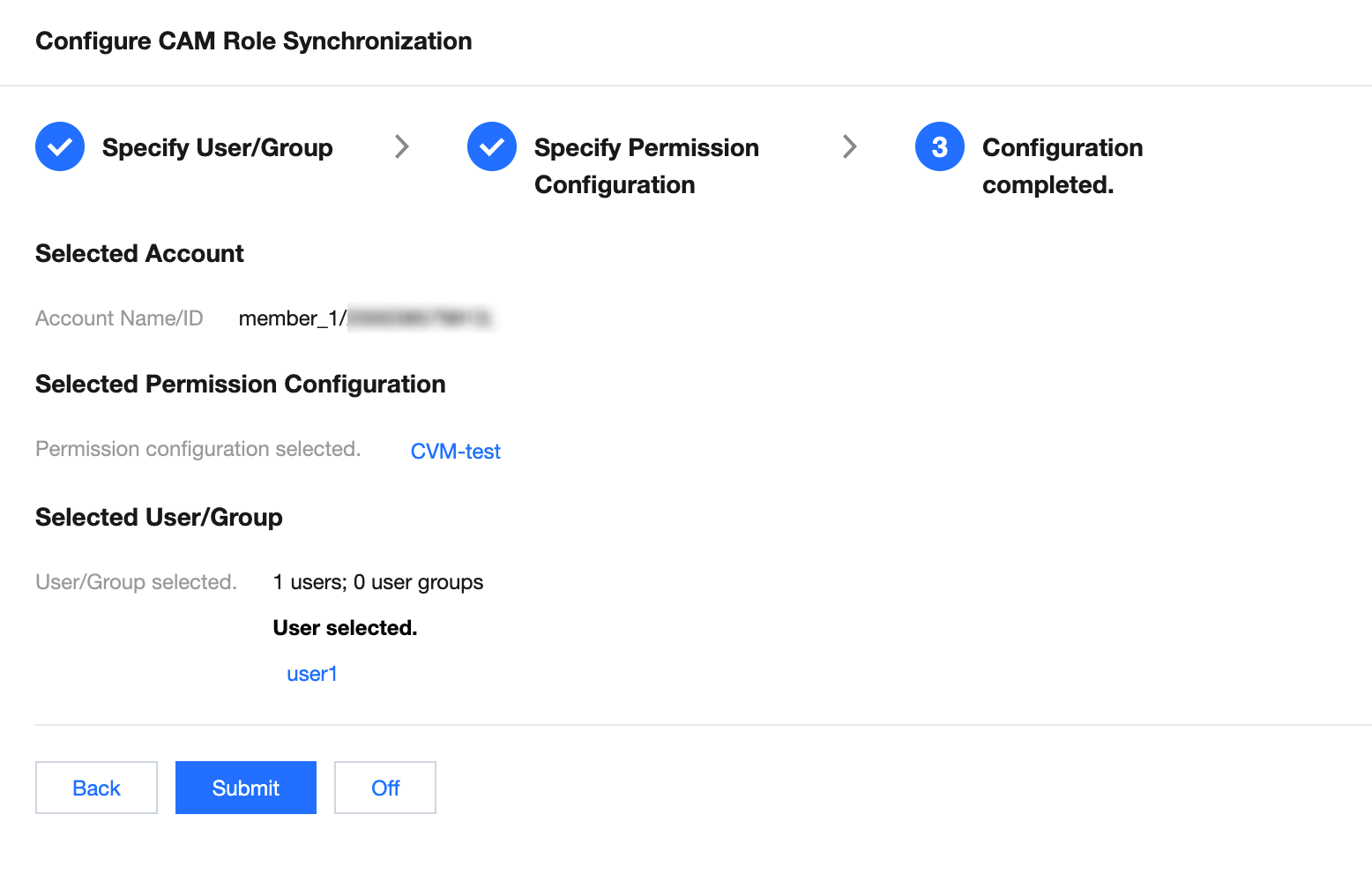Click the chevron arrow before Configuration completed step

tap(850, 146)
